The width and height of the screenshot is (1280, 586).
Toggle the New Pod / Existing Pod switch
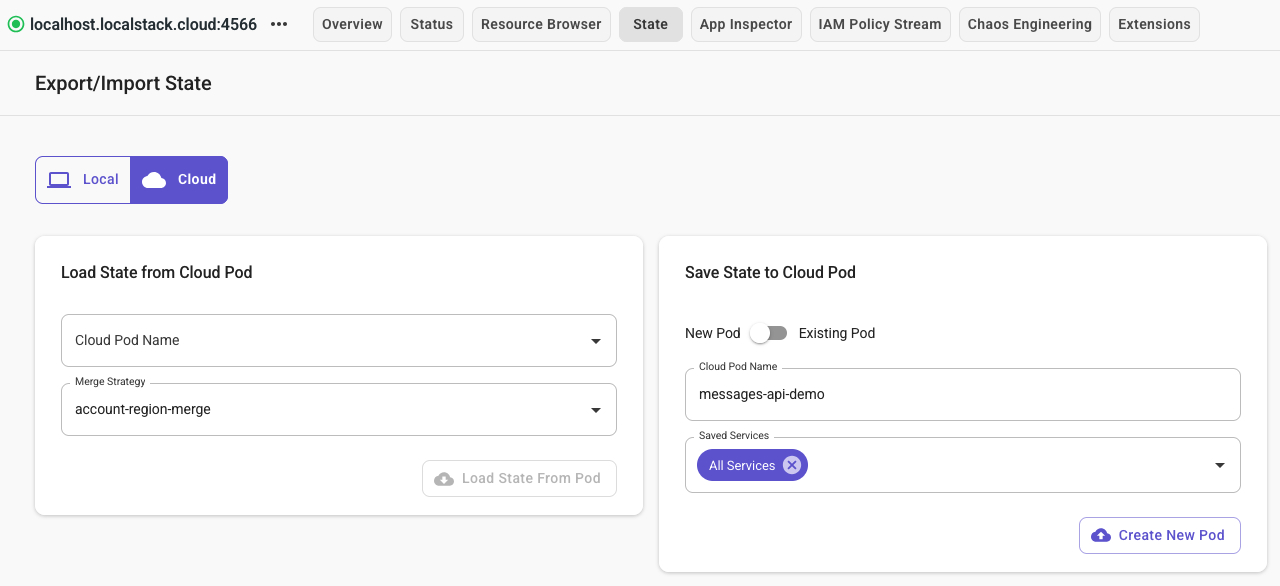point(769,333)
